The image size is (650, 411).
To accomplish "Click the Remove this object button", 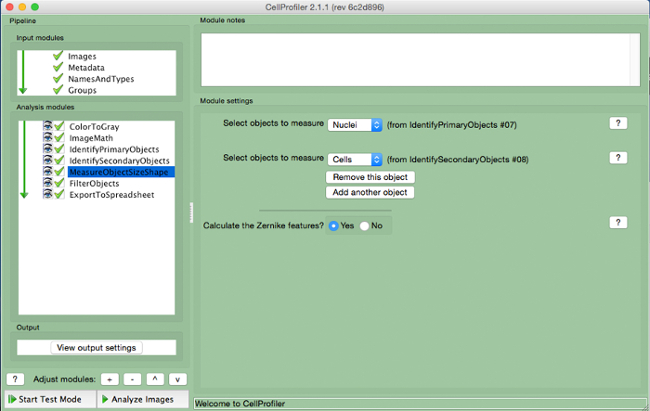I will 369,177.
